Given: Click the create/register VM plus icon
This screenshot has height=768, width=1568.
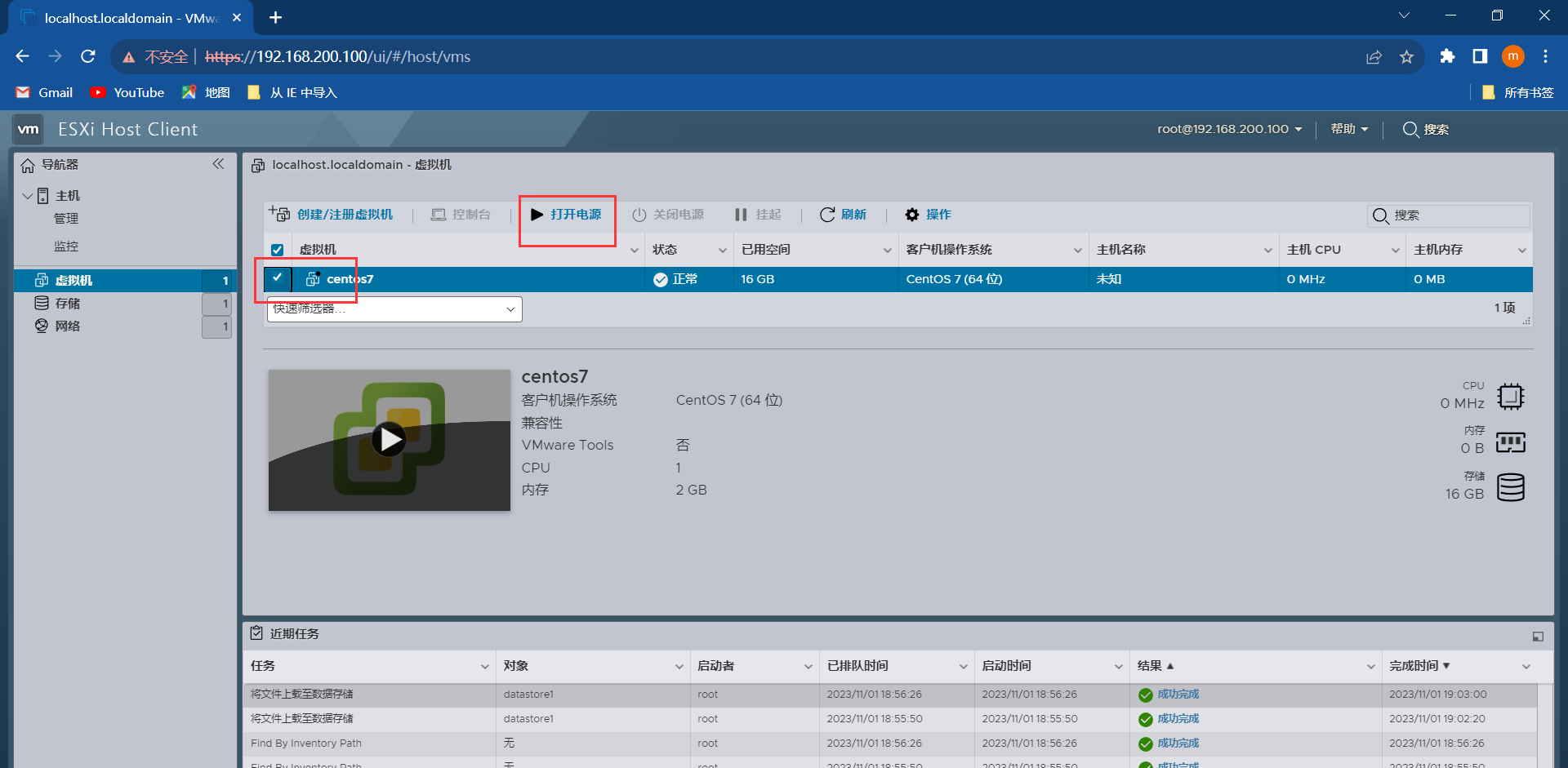Looking at the screenshot, I should coord(279,214).
